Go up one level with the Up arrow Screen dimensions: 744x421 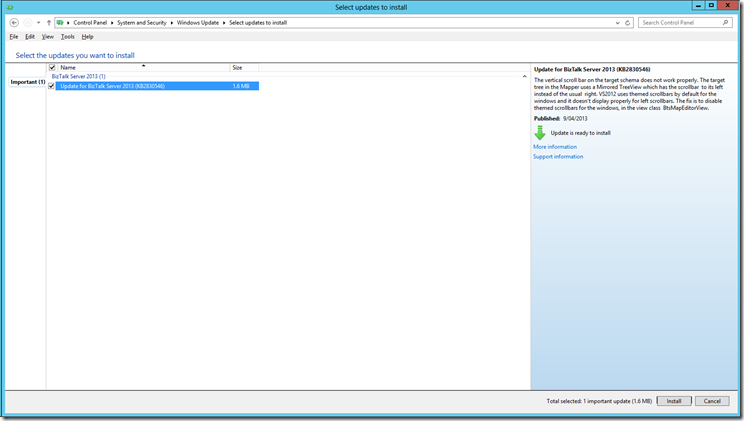coord(48,22)
